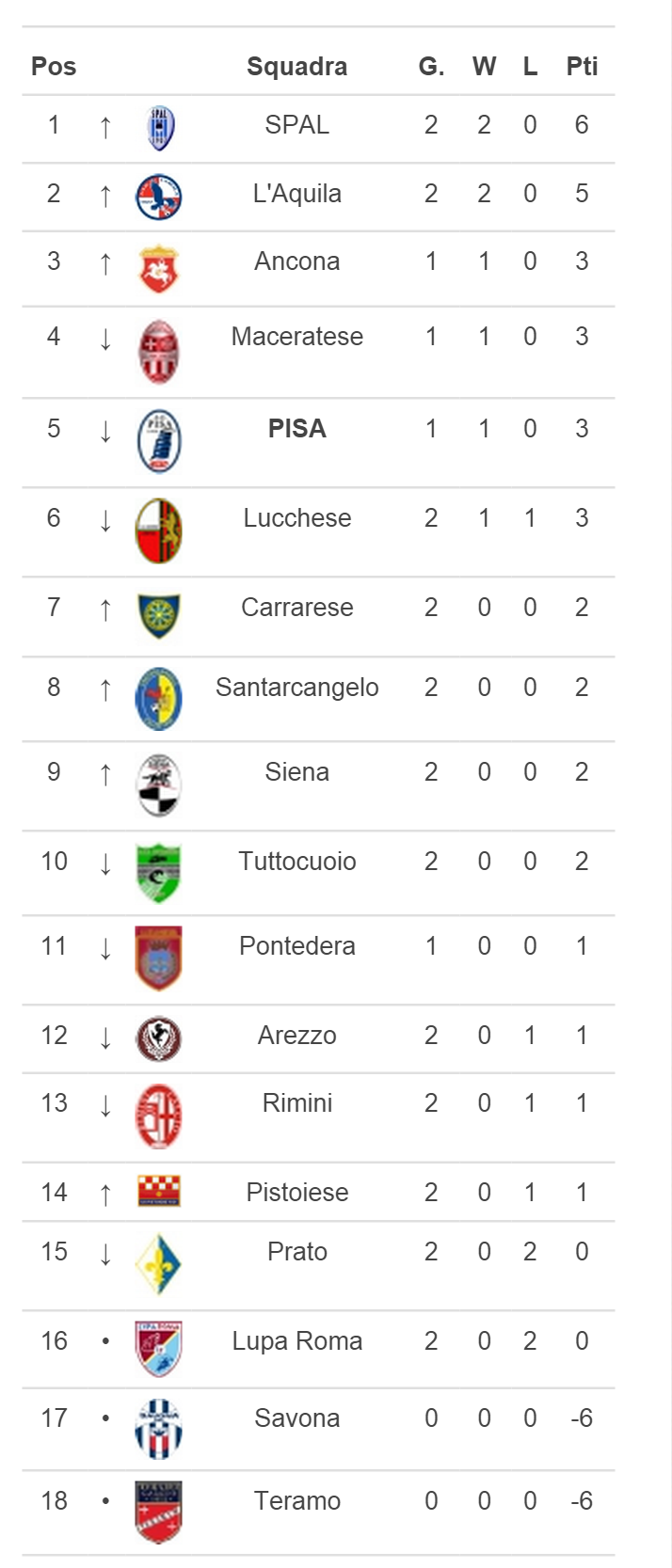Image resolution: width=672 pixels, height=1568 pixels.
Task: Click the Carrarese yellow-blue crest
Action: pyautogui.click(x=158, y=616)
